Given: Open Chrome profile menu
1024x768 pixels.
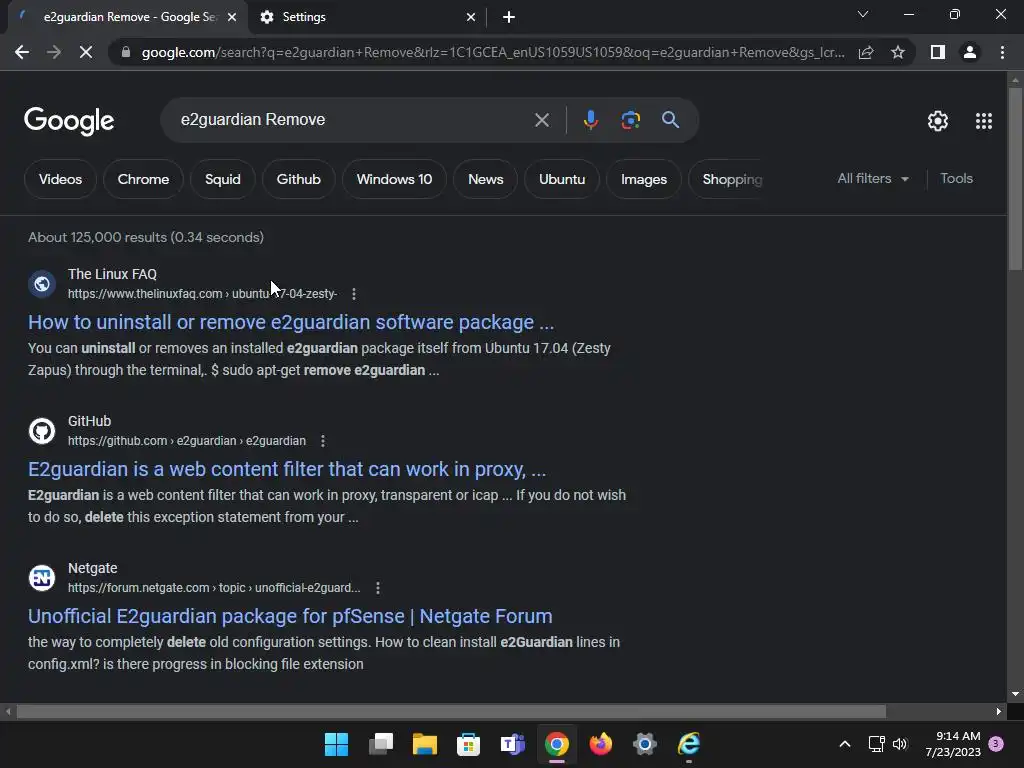Looking at the screenshot, I should [x=970, y=52].
